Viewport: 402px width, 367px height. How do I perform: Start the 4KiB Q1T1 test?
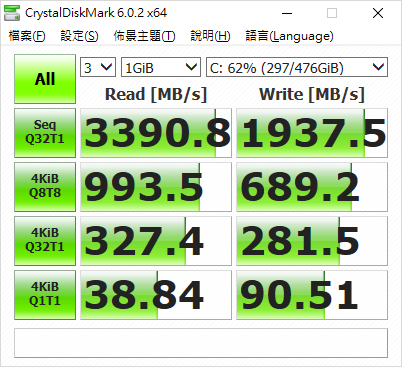(45, 295)
